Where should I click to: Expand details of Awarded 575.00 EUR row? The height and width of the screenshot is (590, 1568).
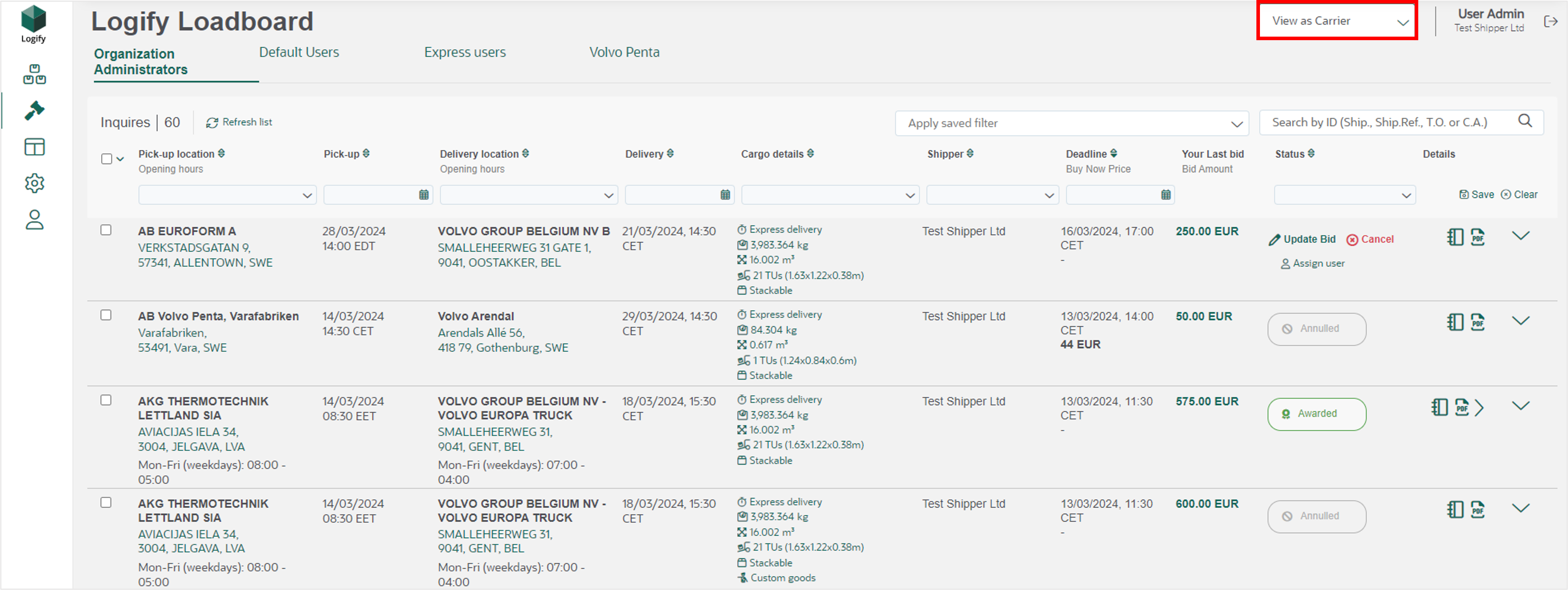pos(1521,406)
